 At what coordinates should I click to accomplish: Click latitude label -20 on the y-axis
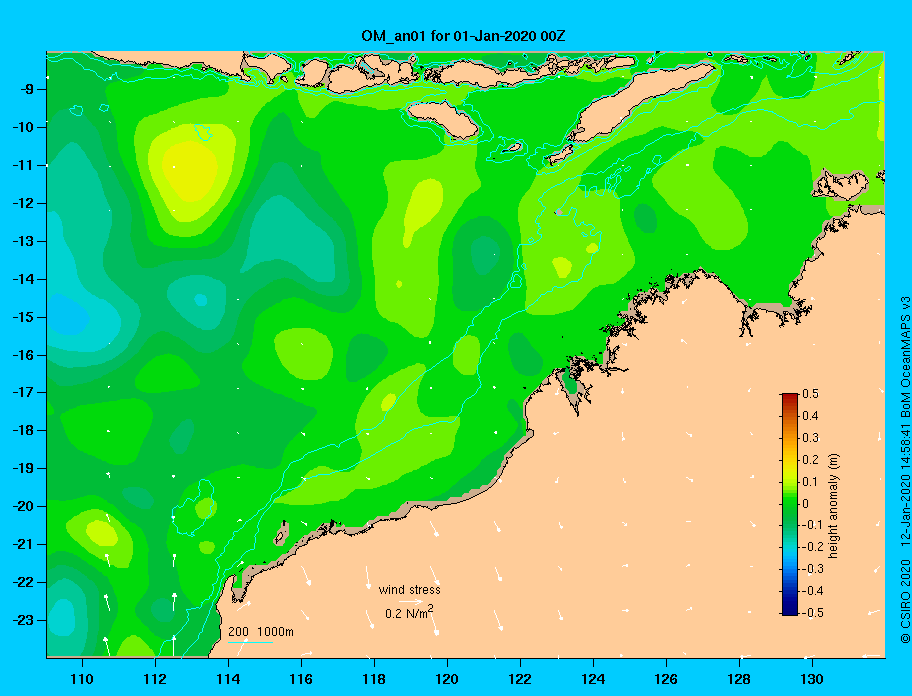(24, 506)
